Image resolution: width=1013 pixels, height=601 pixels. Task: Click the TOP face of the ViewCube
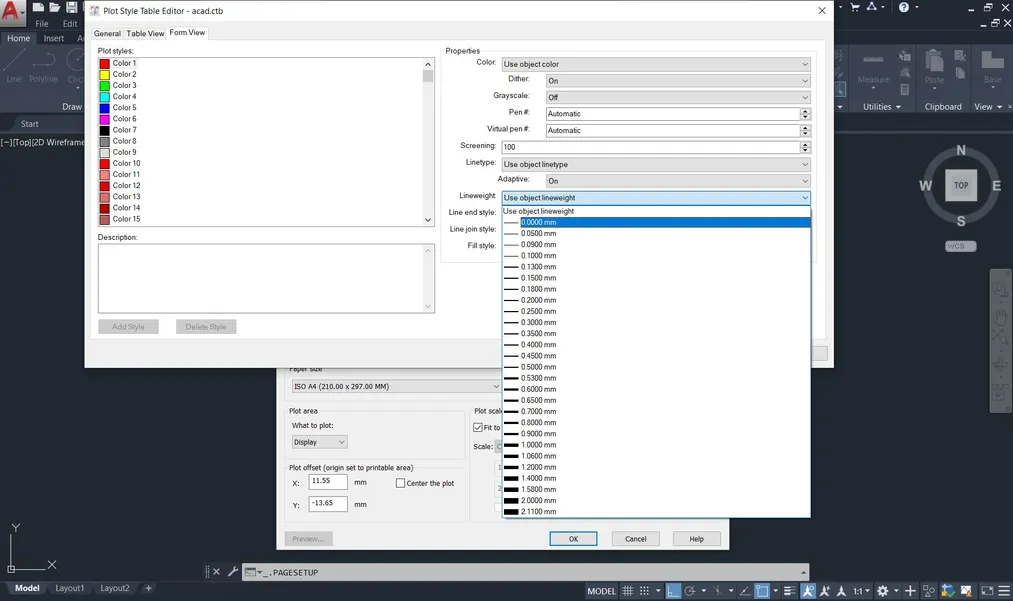(960, 185)
